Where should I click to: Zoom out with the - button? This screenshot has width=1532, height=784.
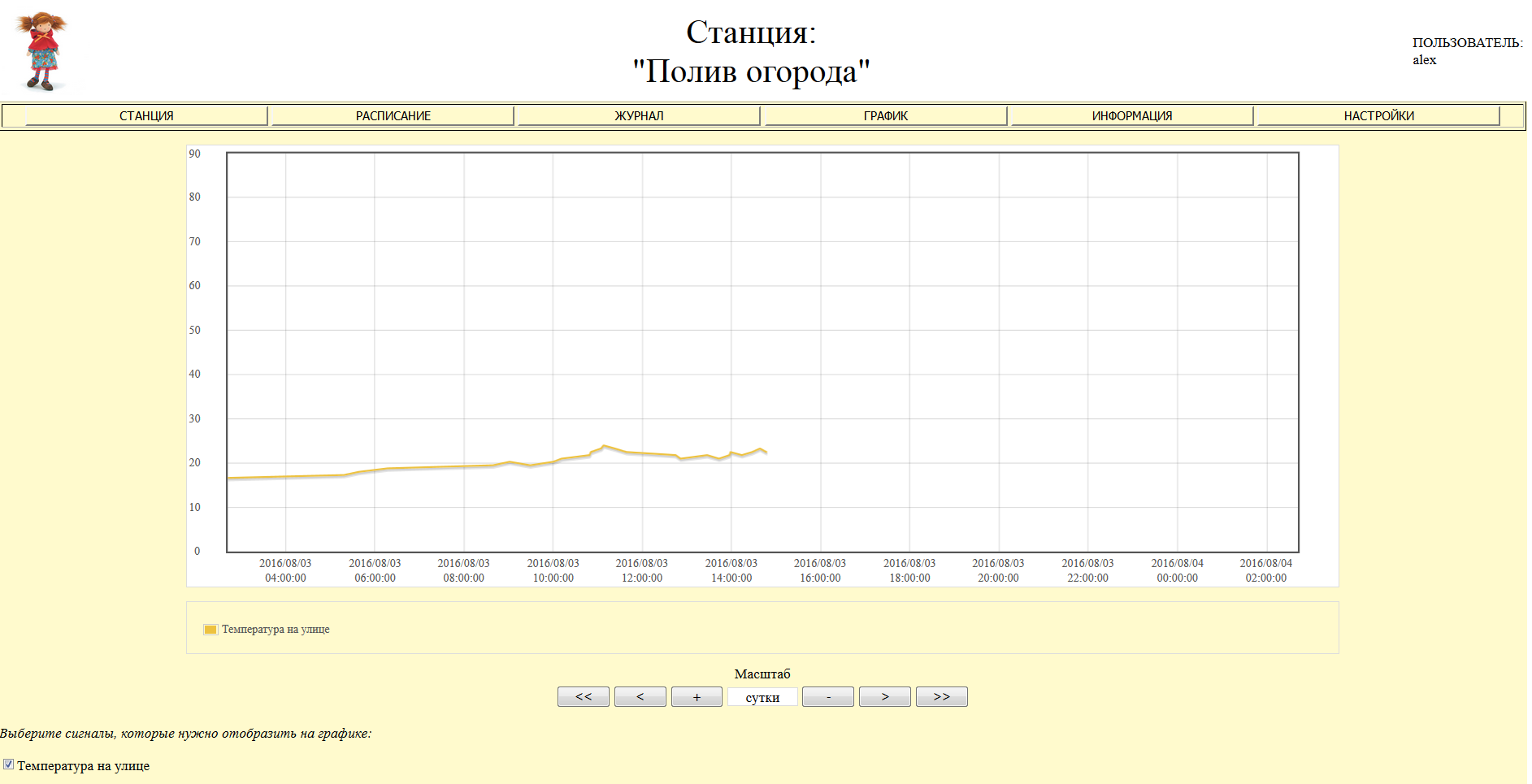click(827, 697)
